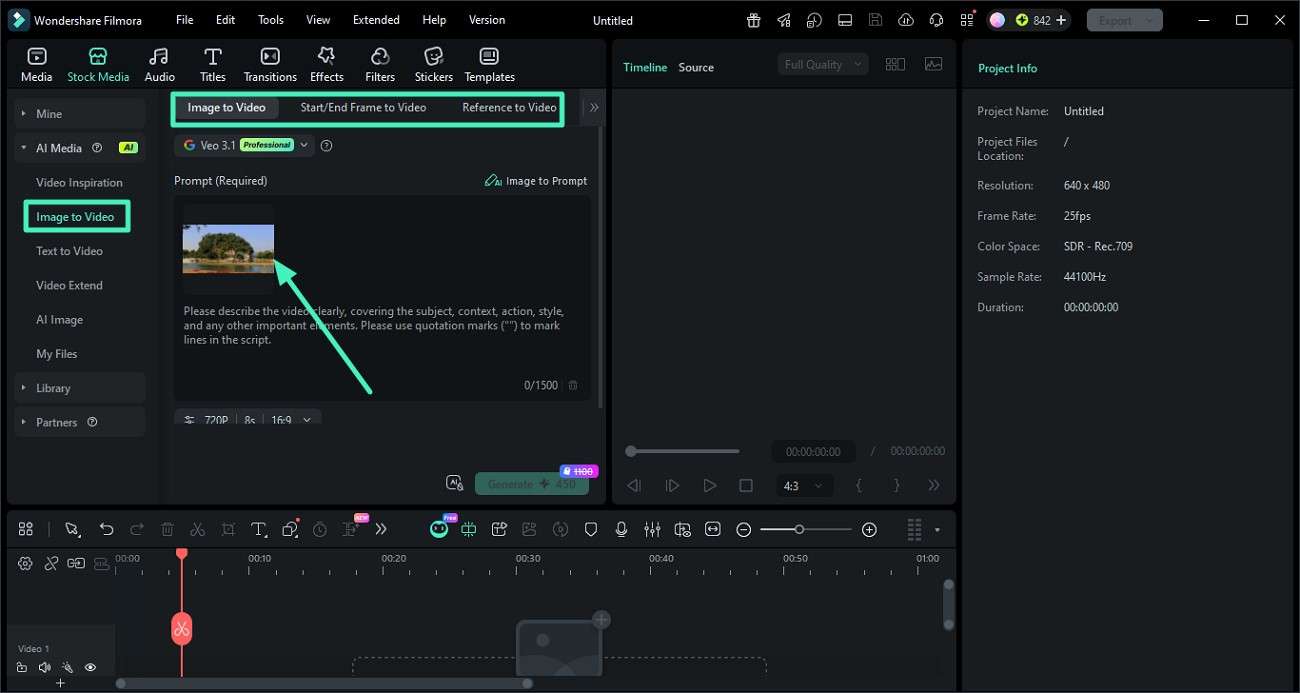The height and width of the screenshot is (693, 1300).
Task: Click the preview playback progress slider
Action: coord(685,451)
